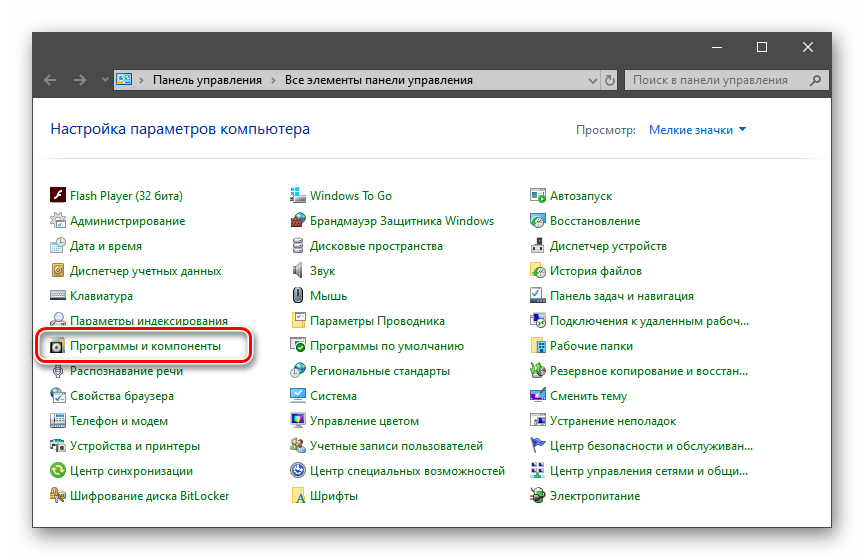Click the Шрифты font icon
The image size is (864, 560).
coord(298,496)
